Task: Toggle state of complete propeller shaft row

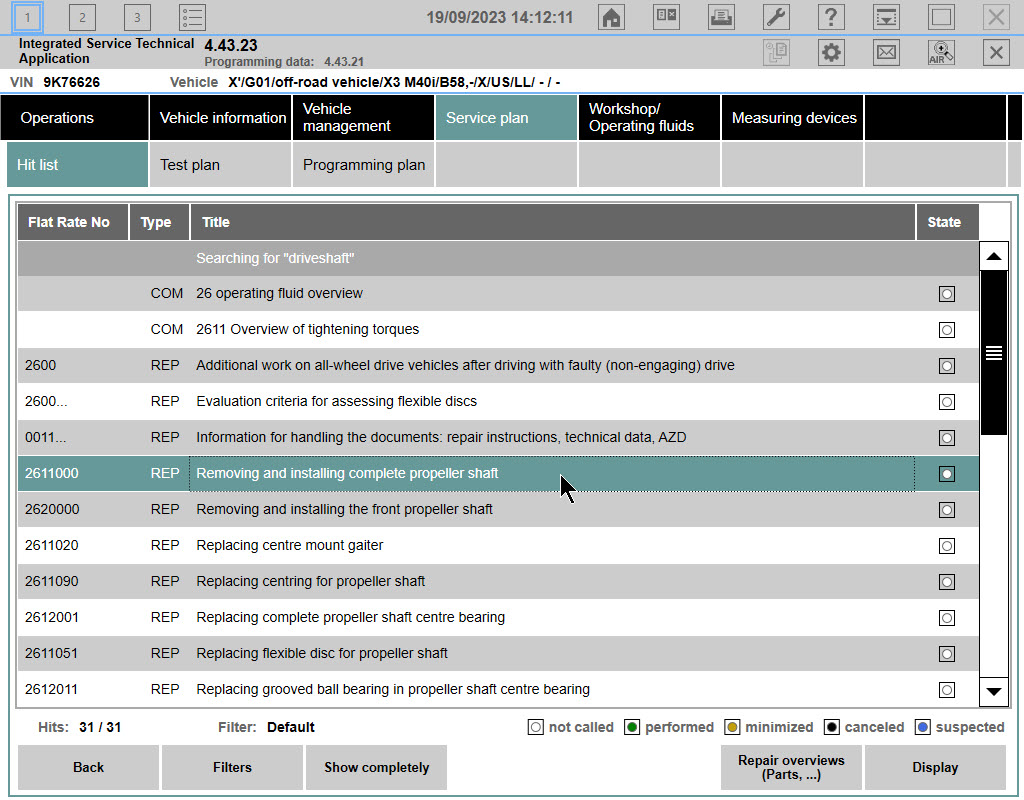Action: coord(947,473)
